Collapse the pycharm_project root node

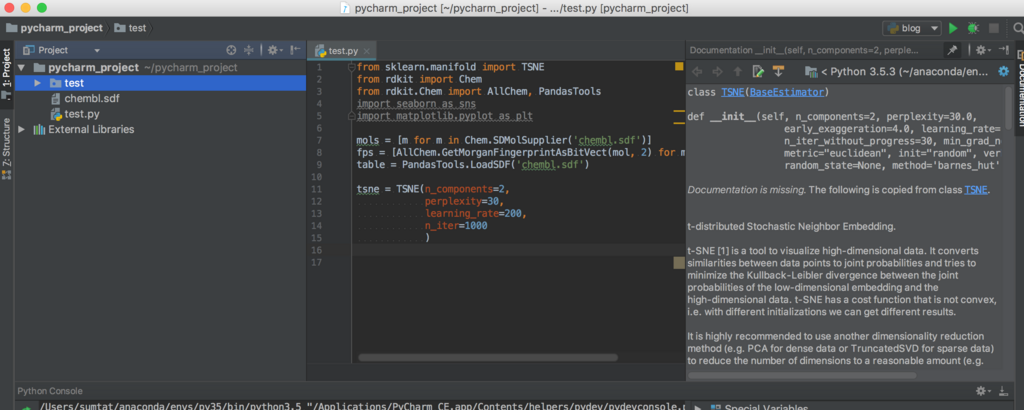coord(22,67)
